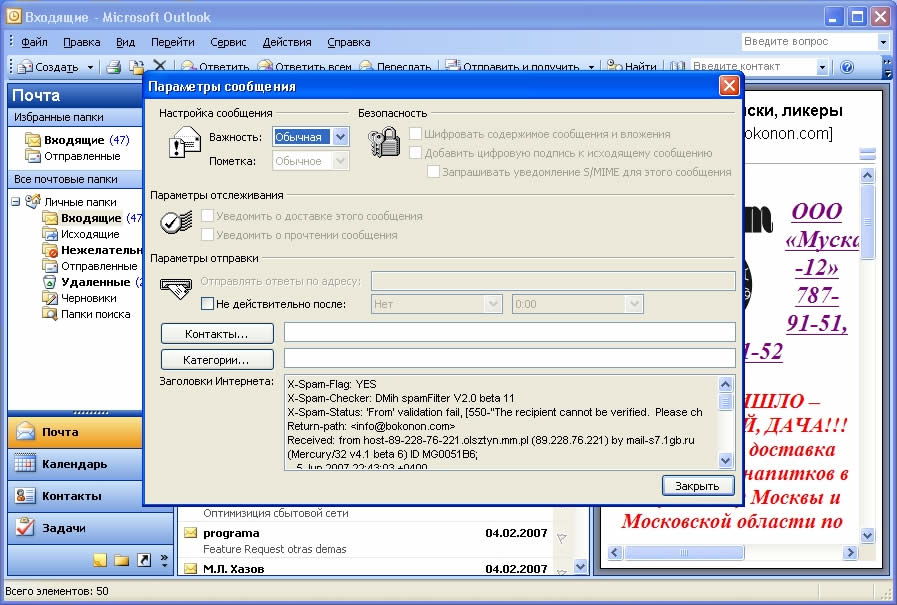Screen dimensions: 897x605
Task: Open the Действия menu
Action: tap(287, 42)
